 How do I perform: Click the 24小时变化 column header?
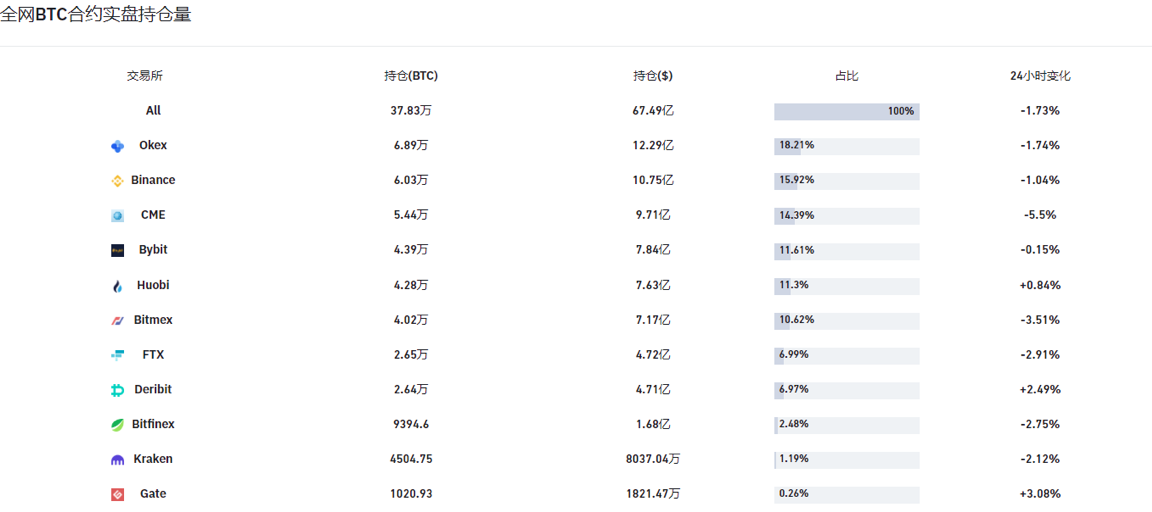[x=1040, y=76]
